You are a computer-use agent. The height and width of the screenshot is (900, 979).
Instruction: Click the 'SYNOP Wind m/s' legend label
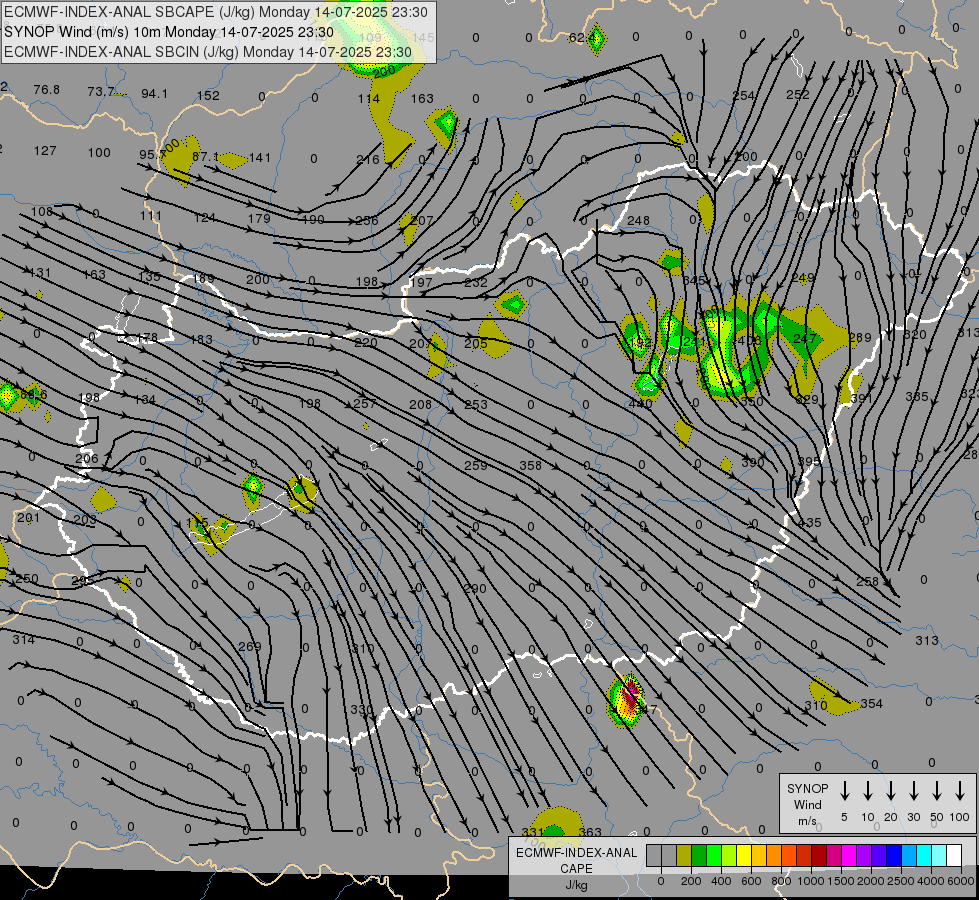click(x=807, y=804)
